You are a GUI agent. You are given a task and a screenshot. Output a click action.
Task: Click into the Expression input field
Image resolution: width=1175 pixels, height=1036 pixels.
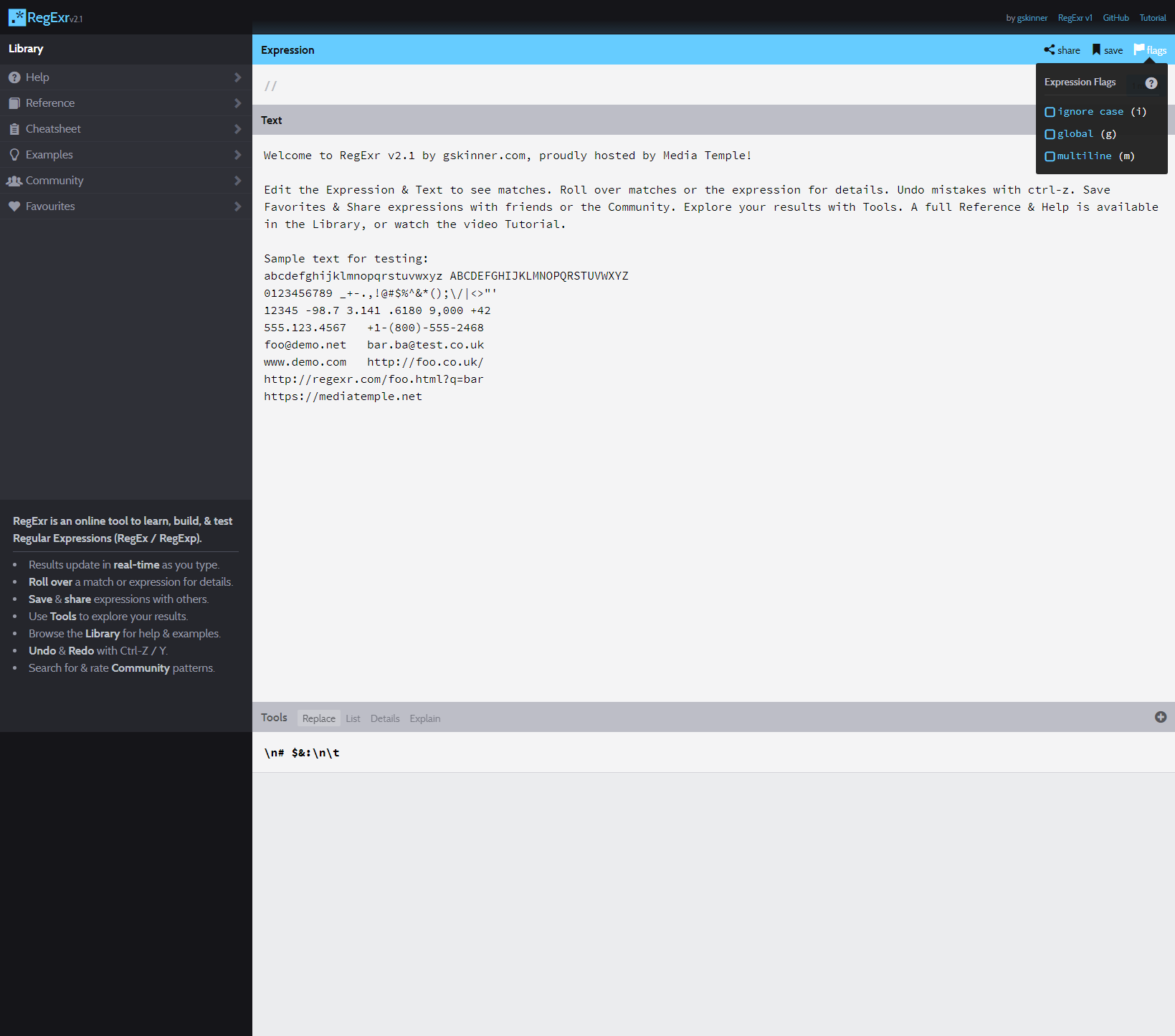pyautogui.click(x=645, y=85)
